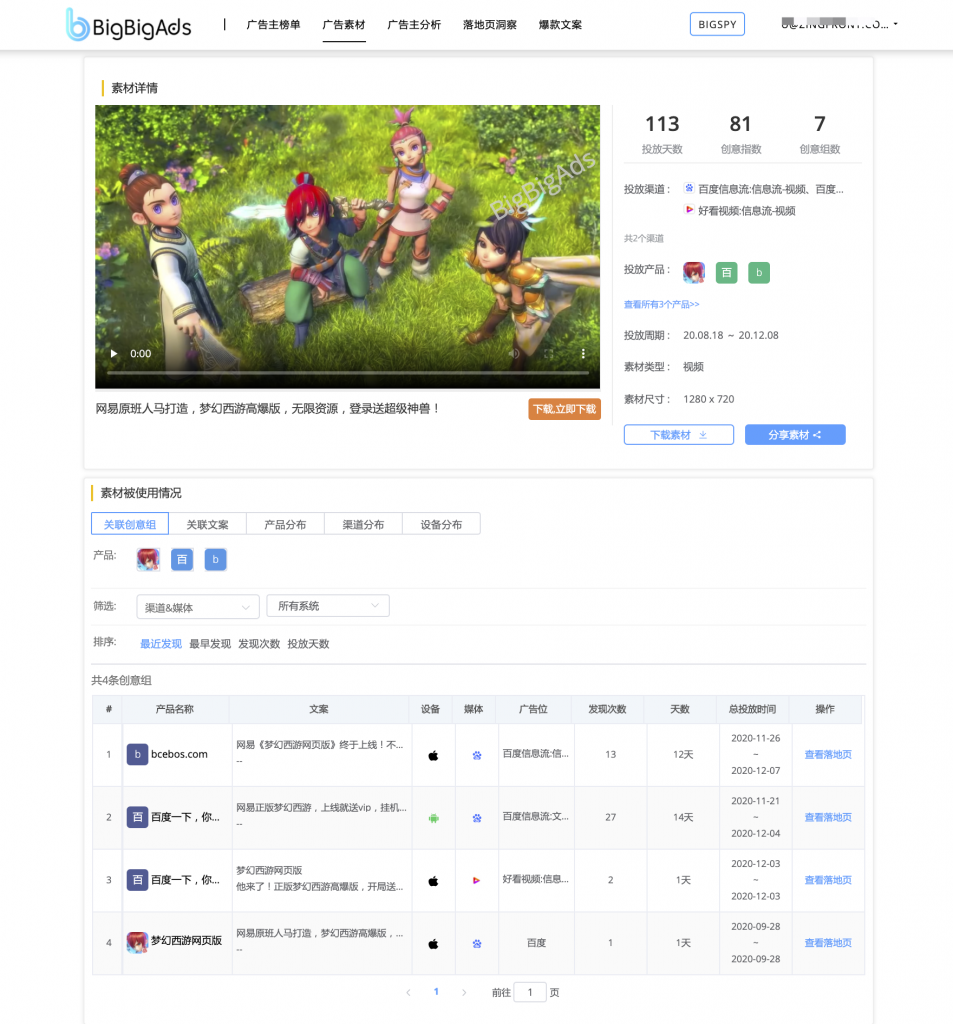
Task: Go to 爆款文案 menu
Action: 560,25
